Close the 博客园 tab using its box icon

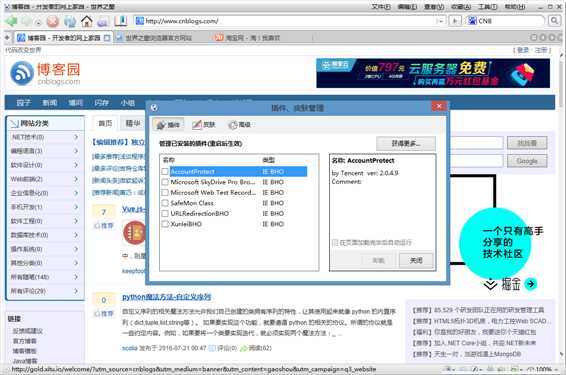[x=107, y=38]
